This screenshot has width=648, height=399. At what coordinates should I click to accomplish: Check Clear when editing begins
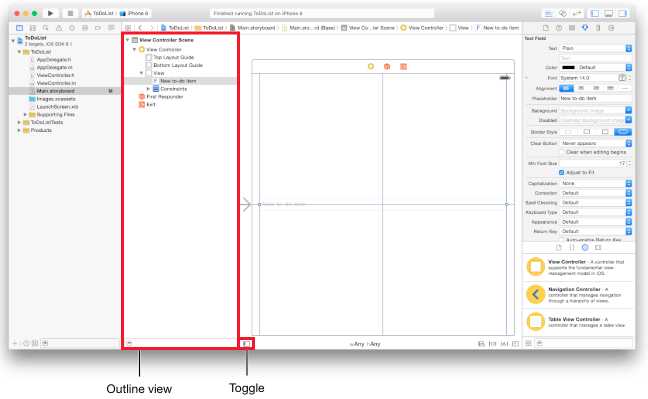[x=562, y=153]
